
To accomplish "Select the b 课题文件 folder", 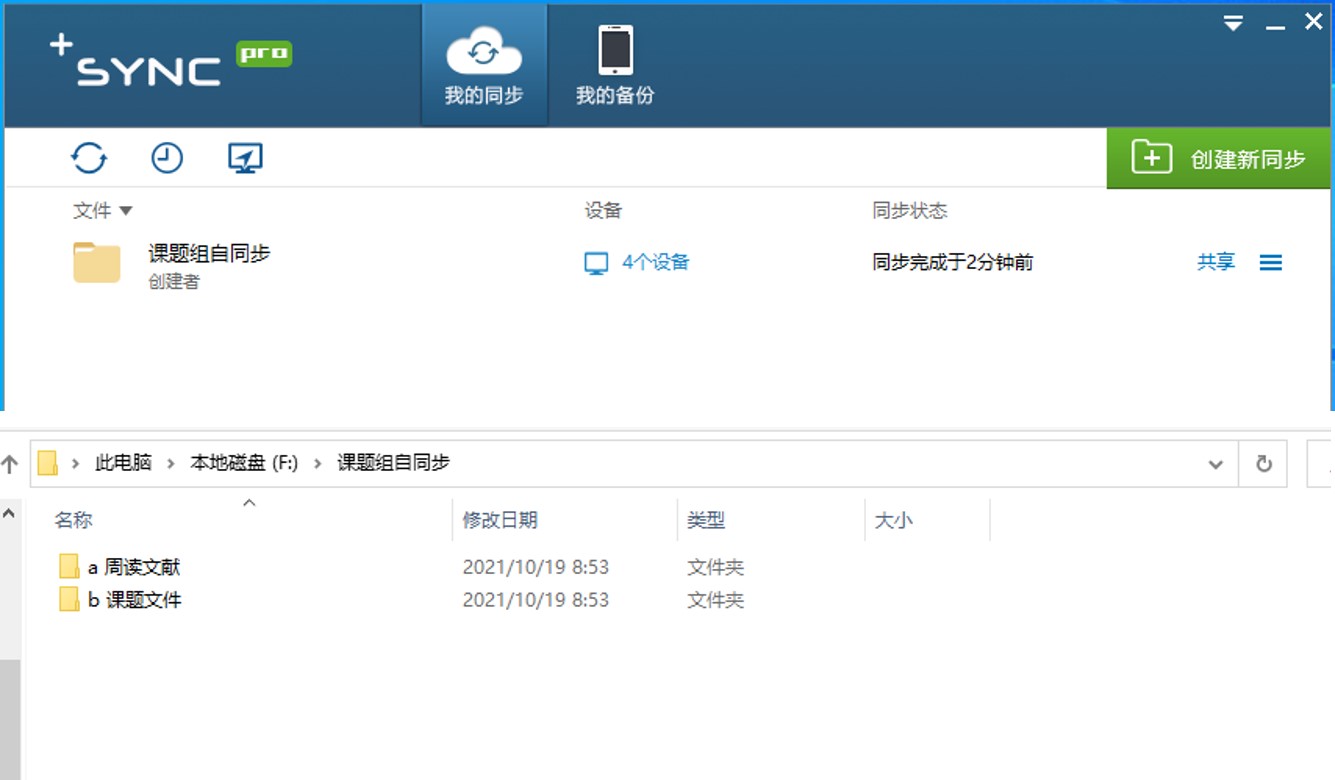I will (x=133, y=600).
